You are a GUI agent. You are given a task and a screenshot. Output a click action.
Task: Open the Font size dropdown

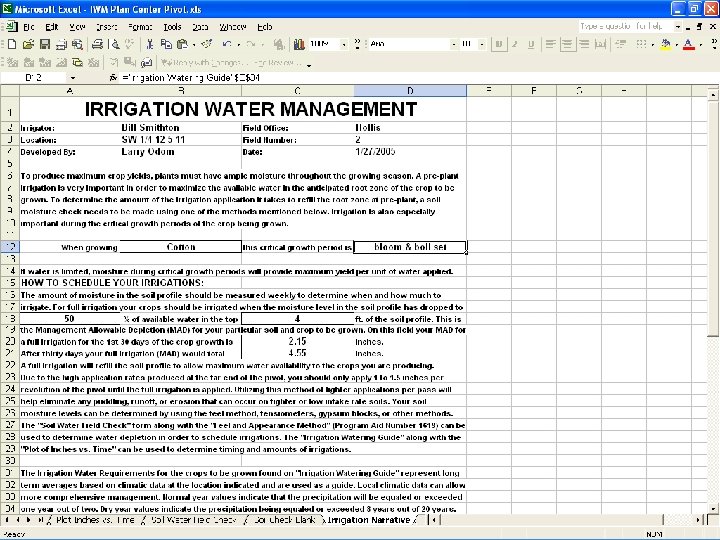click(x=482, y=45)
